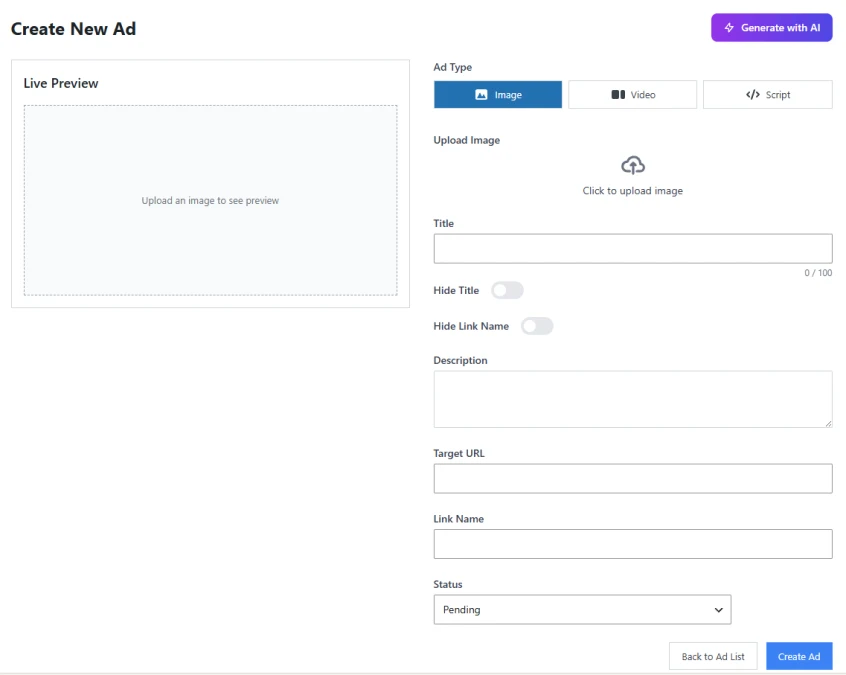Click the 'Upload Image' label

(467, 140)
